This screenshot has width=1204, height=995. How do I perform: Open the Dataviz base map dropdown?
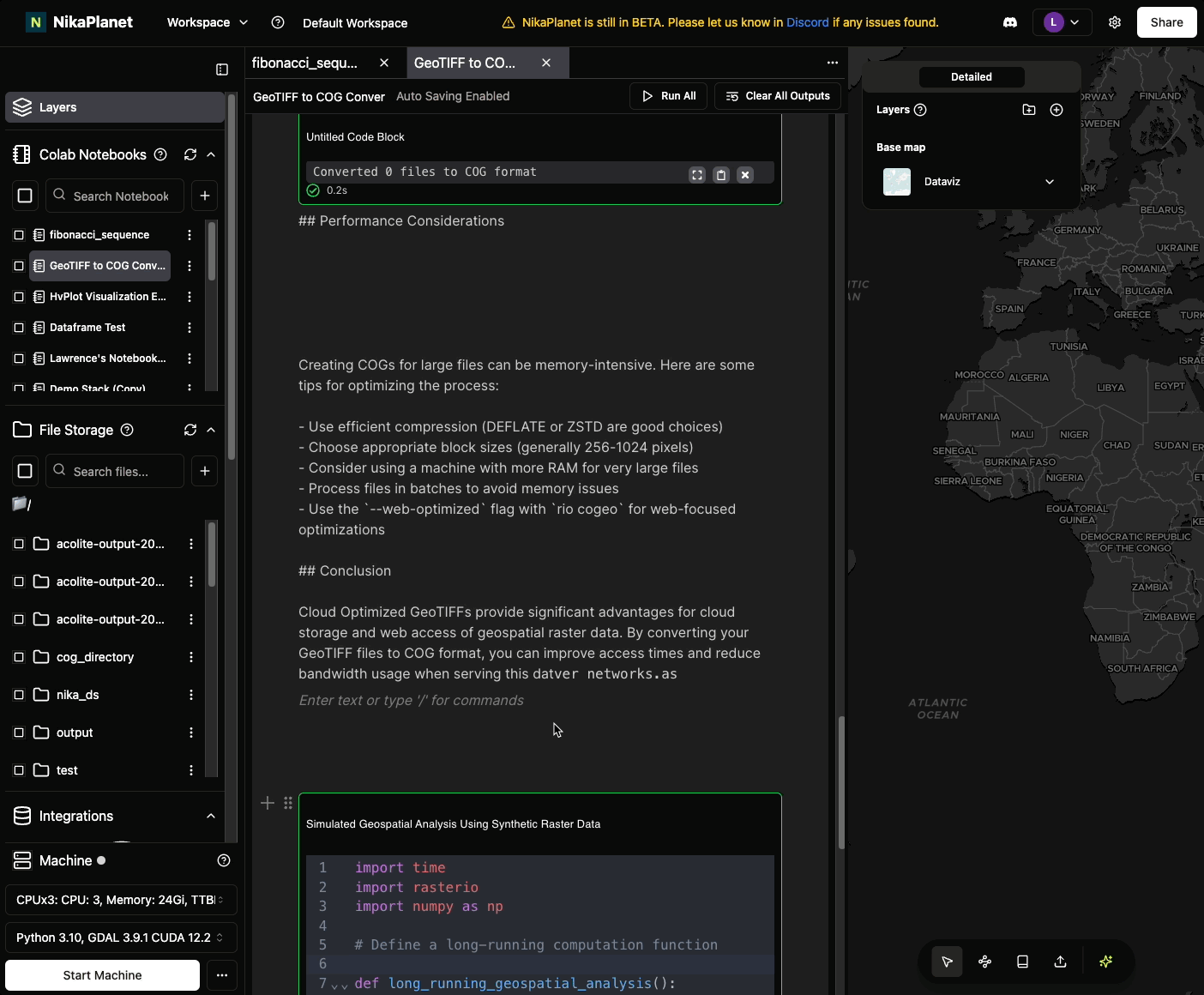click(1050, 181)
